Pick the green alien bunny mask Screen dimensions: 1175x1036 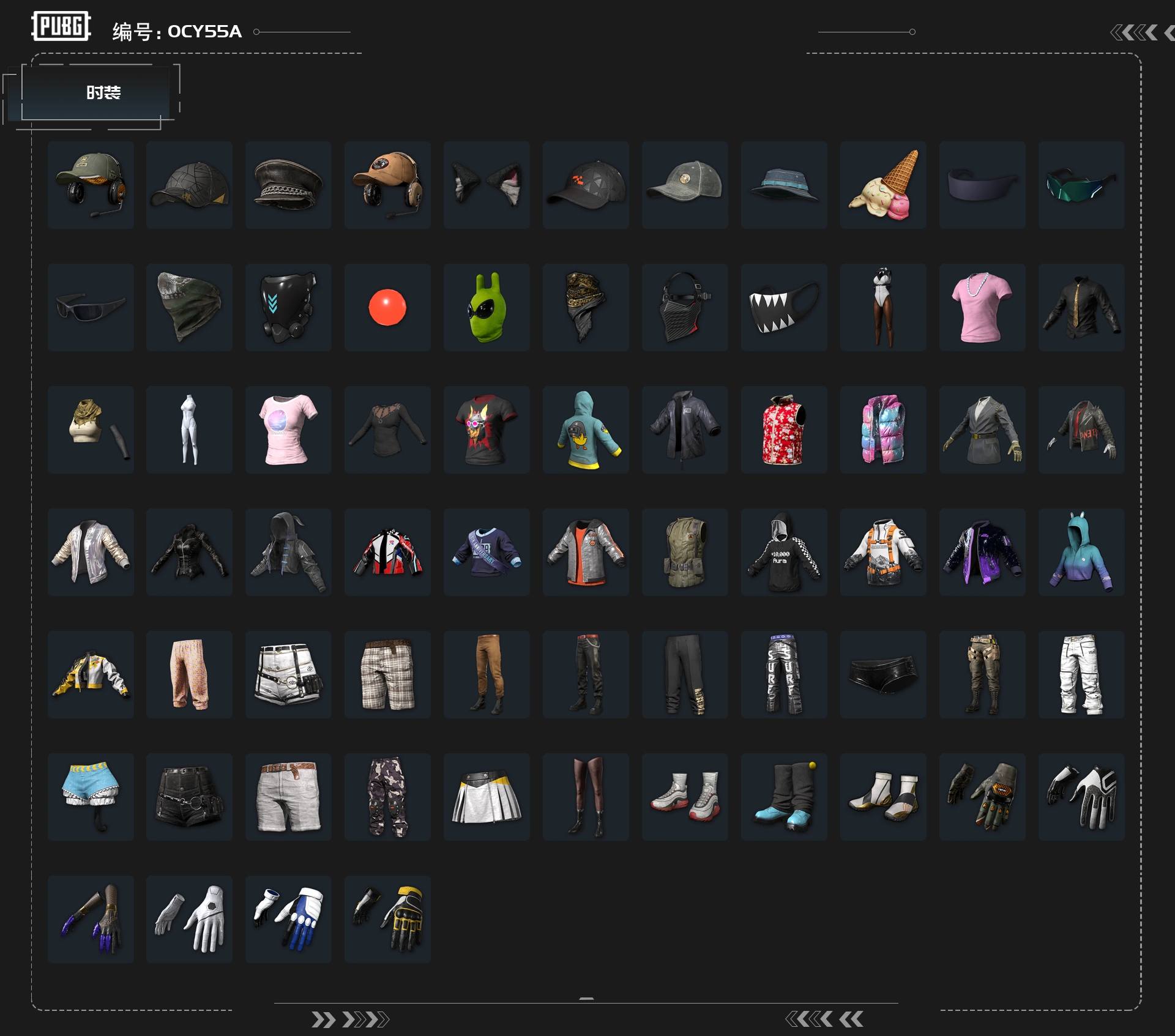tap(487, 307)
